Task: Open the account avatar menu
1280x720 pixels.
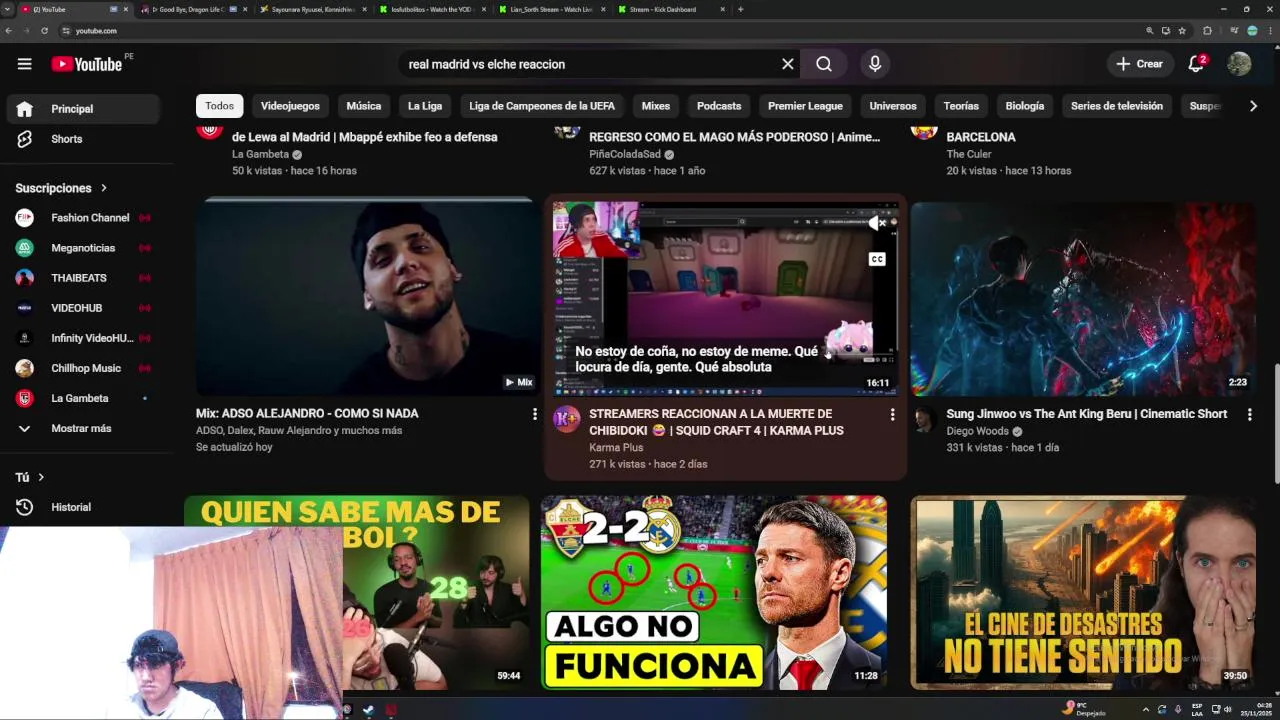Action: tap(1239, 64)
